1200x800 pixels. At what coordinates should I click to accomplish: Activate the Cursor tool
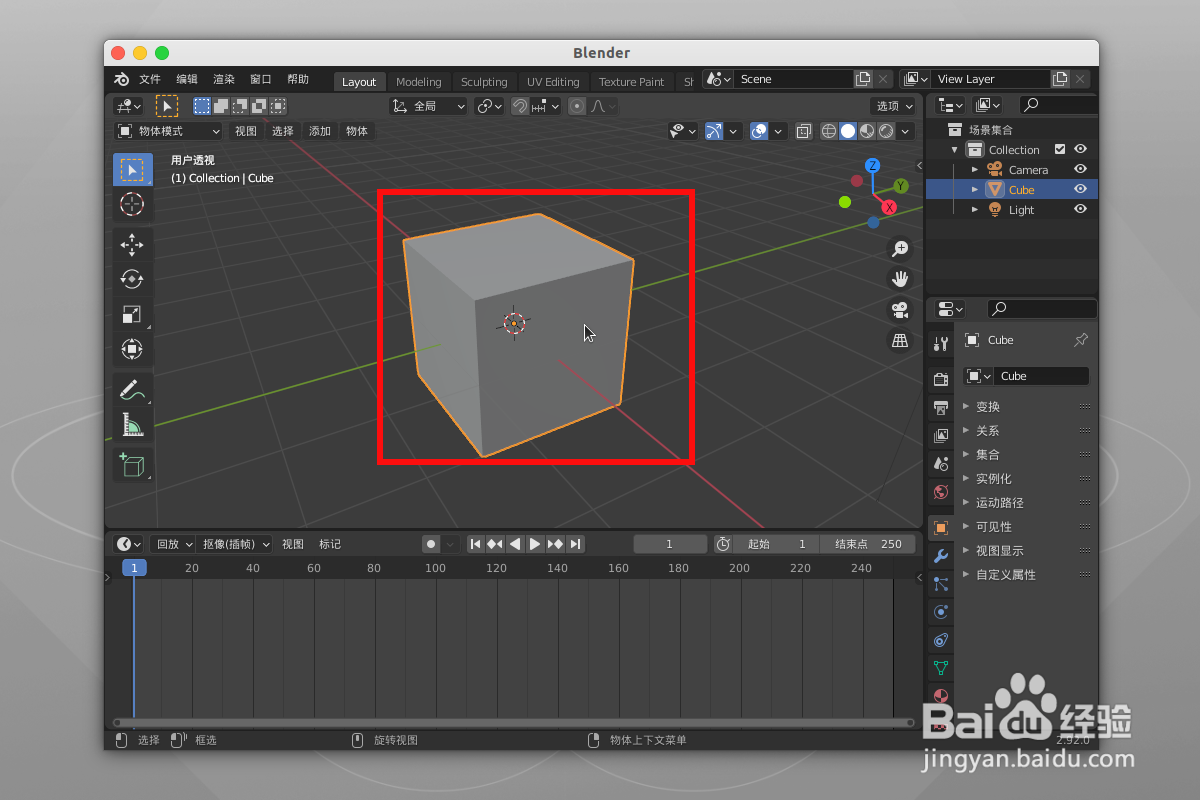point(132,204)
